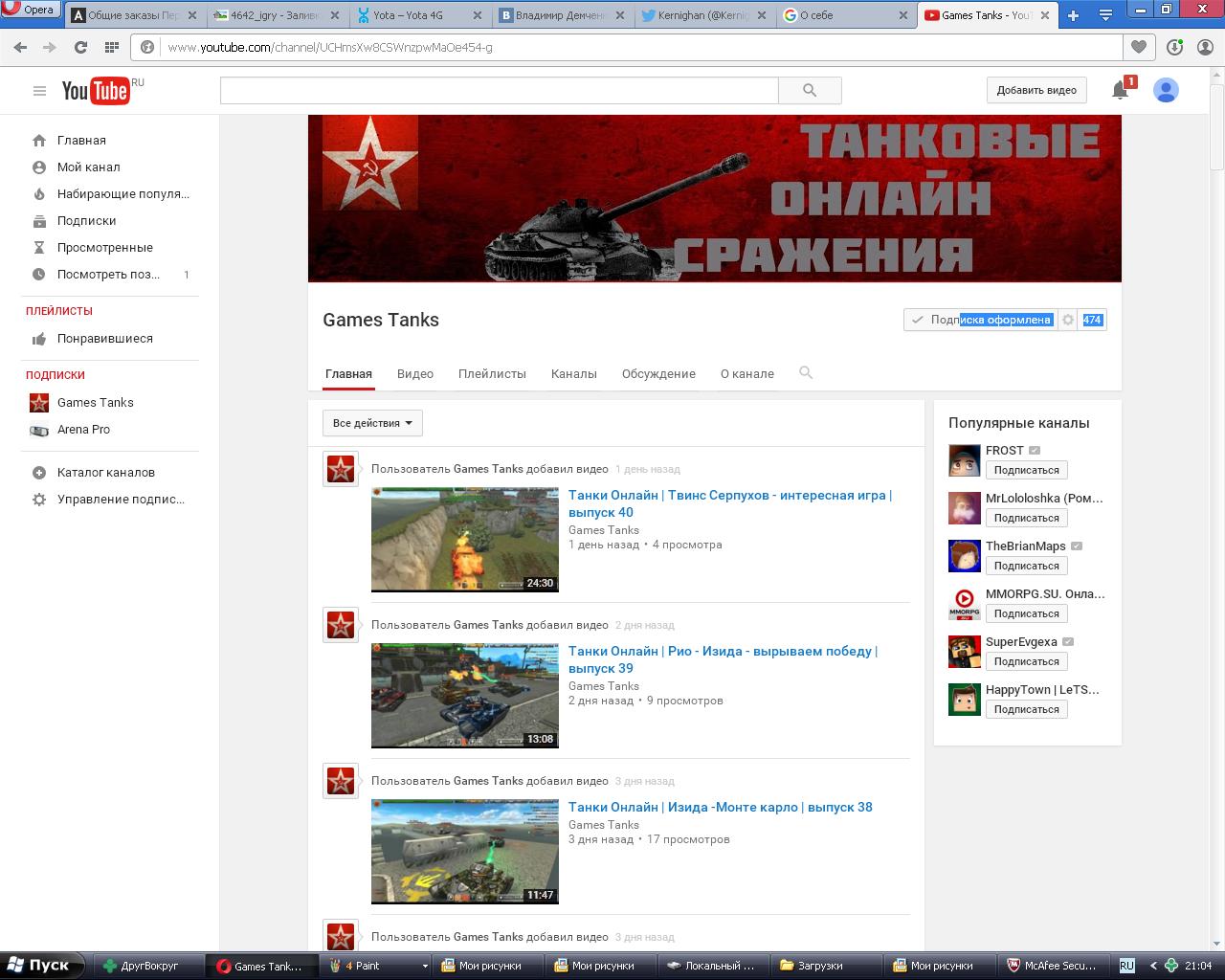
Task: Toggle the YouTube guide hamburger menu
Action: [x=39, y=91]
